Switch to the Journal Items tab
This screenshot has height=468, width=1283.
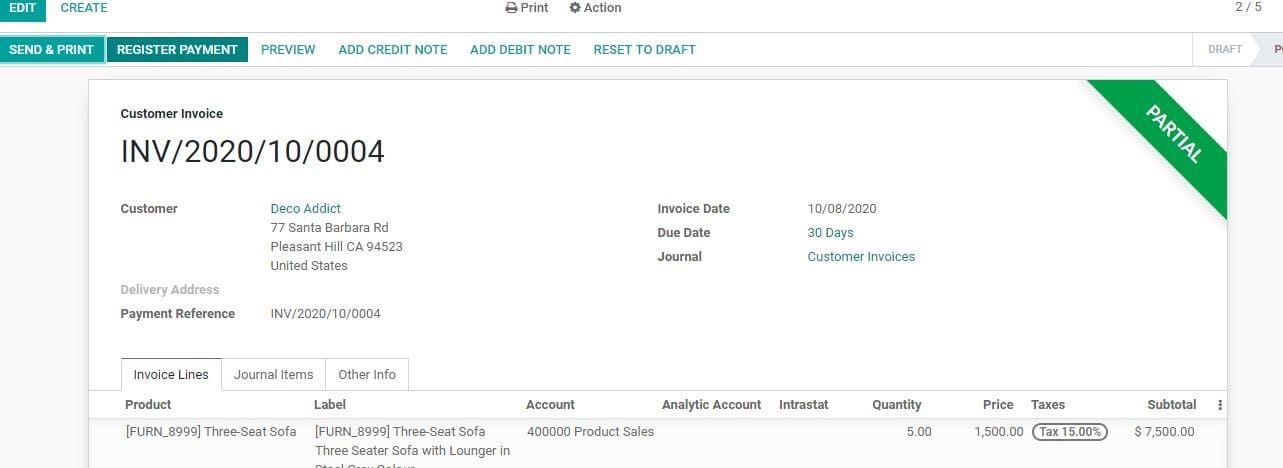click(x=273, y=375)
